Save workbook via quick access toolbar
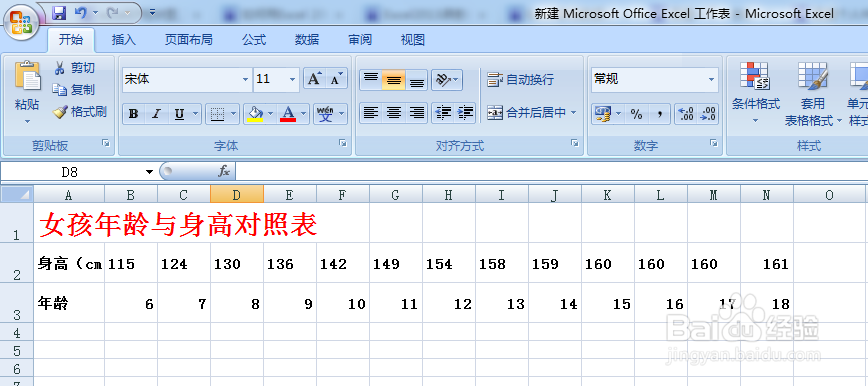Viewport: 868px width, 386px height. pyautogui.click(x=59, y=12)
